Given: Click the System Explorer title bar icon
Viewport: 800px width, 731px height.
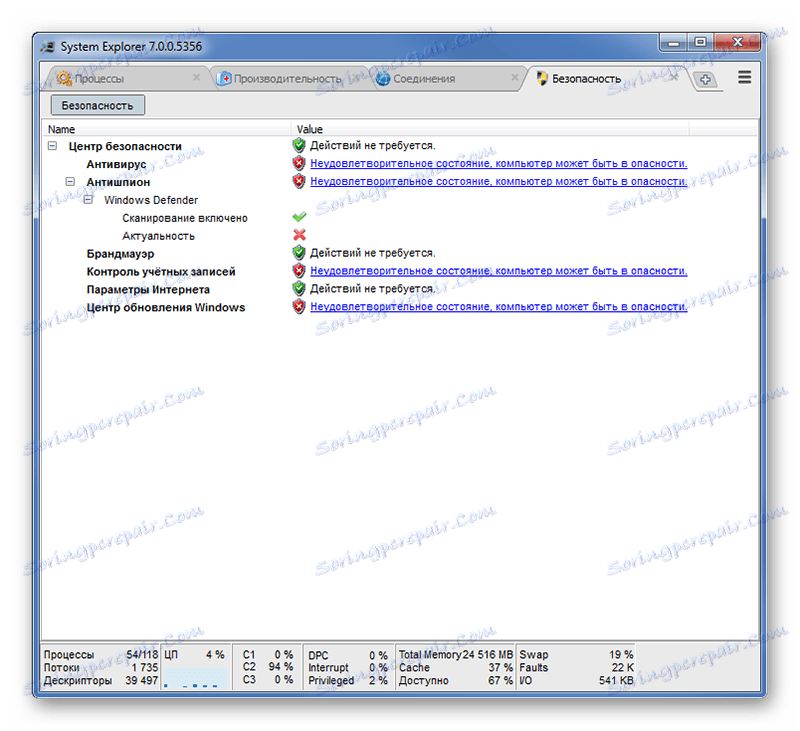Looking at the screenshot, I should (48, 47).
